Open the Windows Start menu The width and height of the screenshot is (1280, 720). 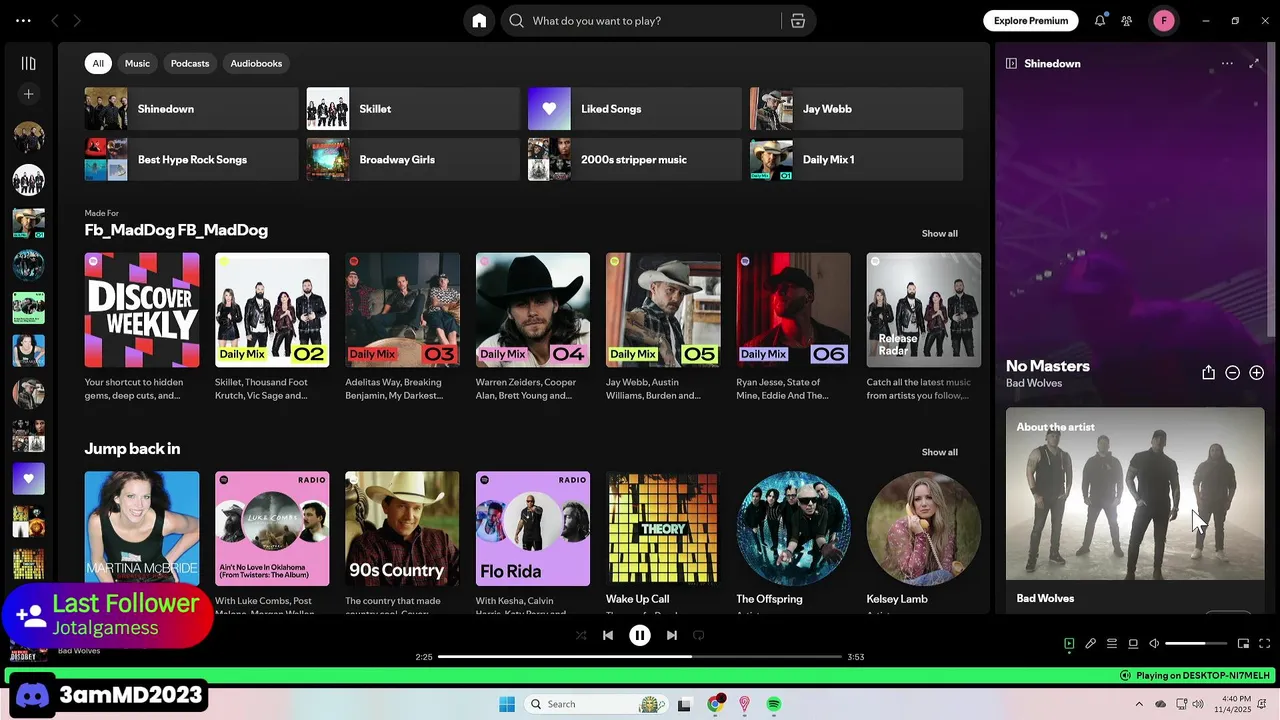click(x=507, y=704)
